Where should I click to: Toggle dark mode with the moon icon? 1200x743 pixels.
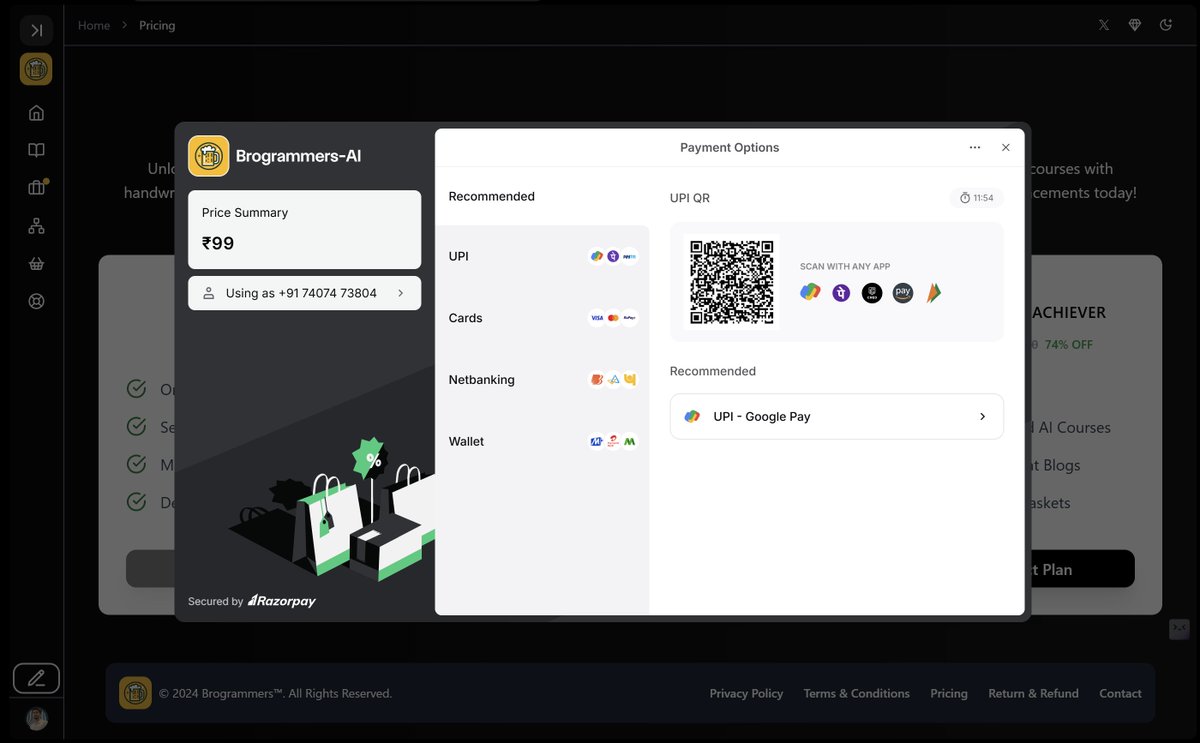tap(1166, 25)
